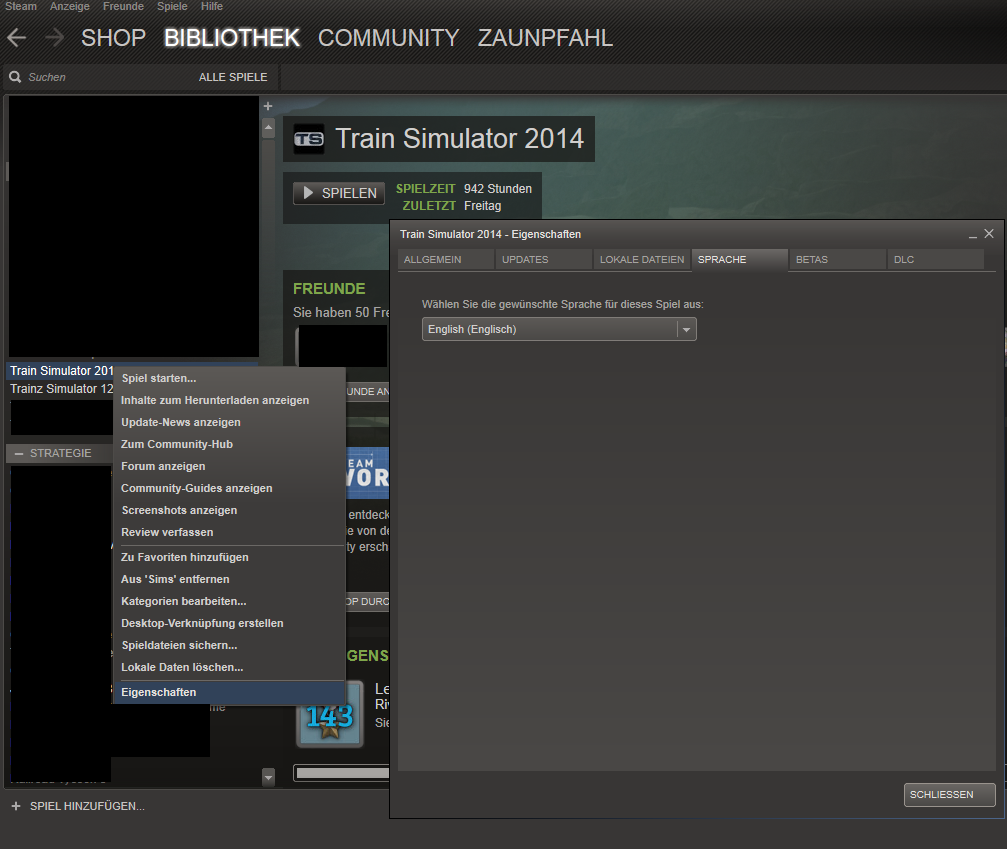
Task: Choose 'Aus 'Sims' entfernen'
Action: pyautogui.click(x=229, y=579)
